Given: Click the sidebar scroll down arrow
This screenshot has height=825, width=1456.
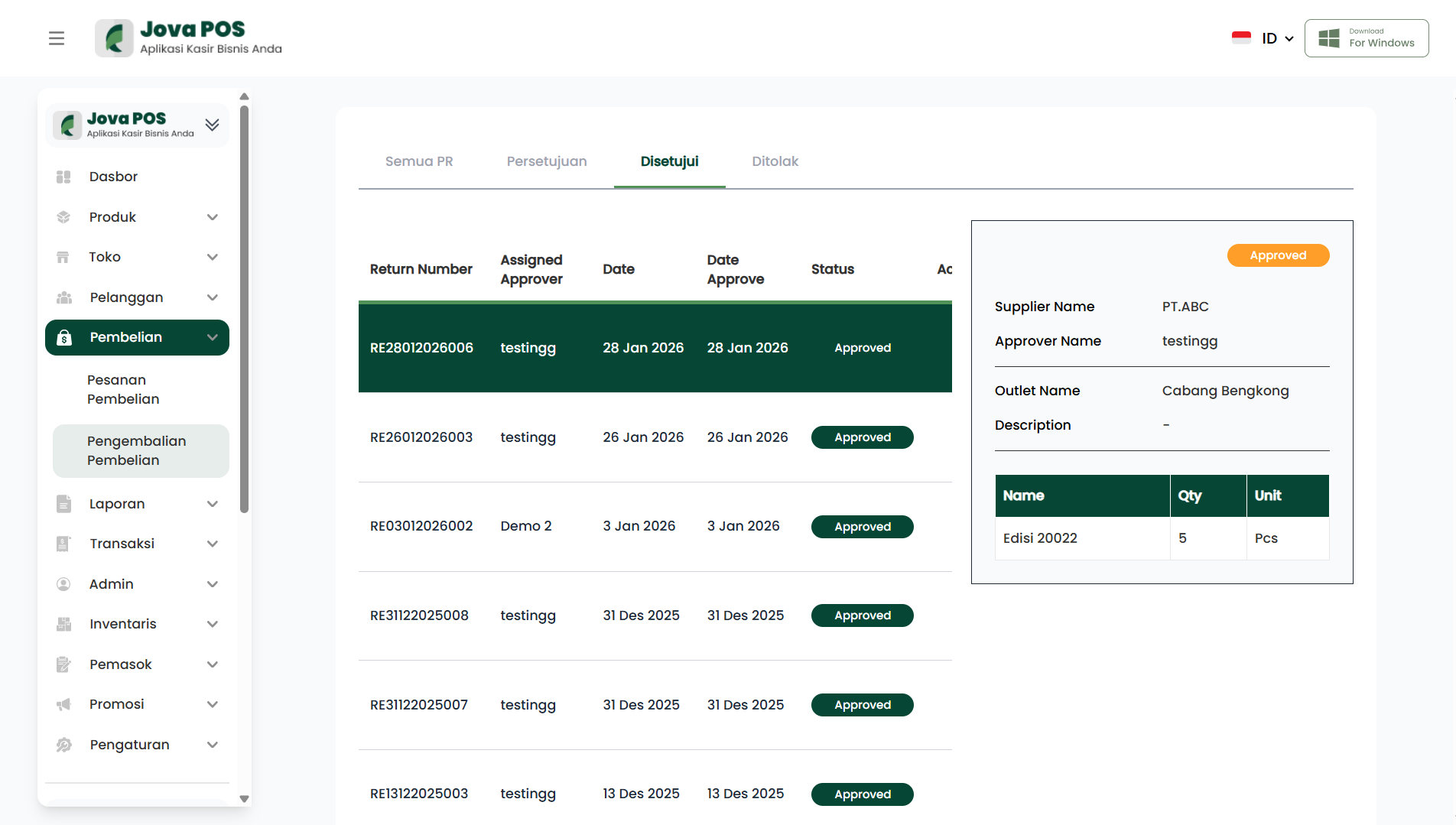Looking at the screenshot, I should [245, 798].
